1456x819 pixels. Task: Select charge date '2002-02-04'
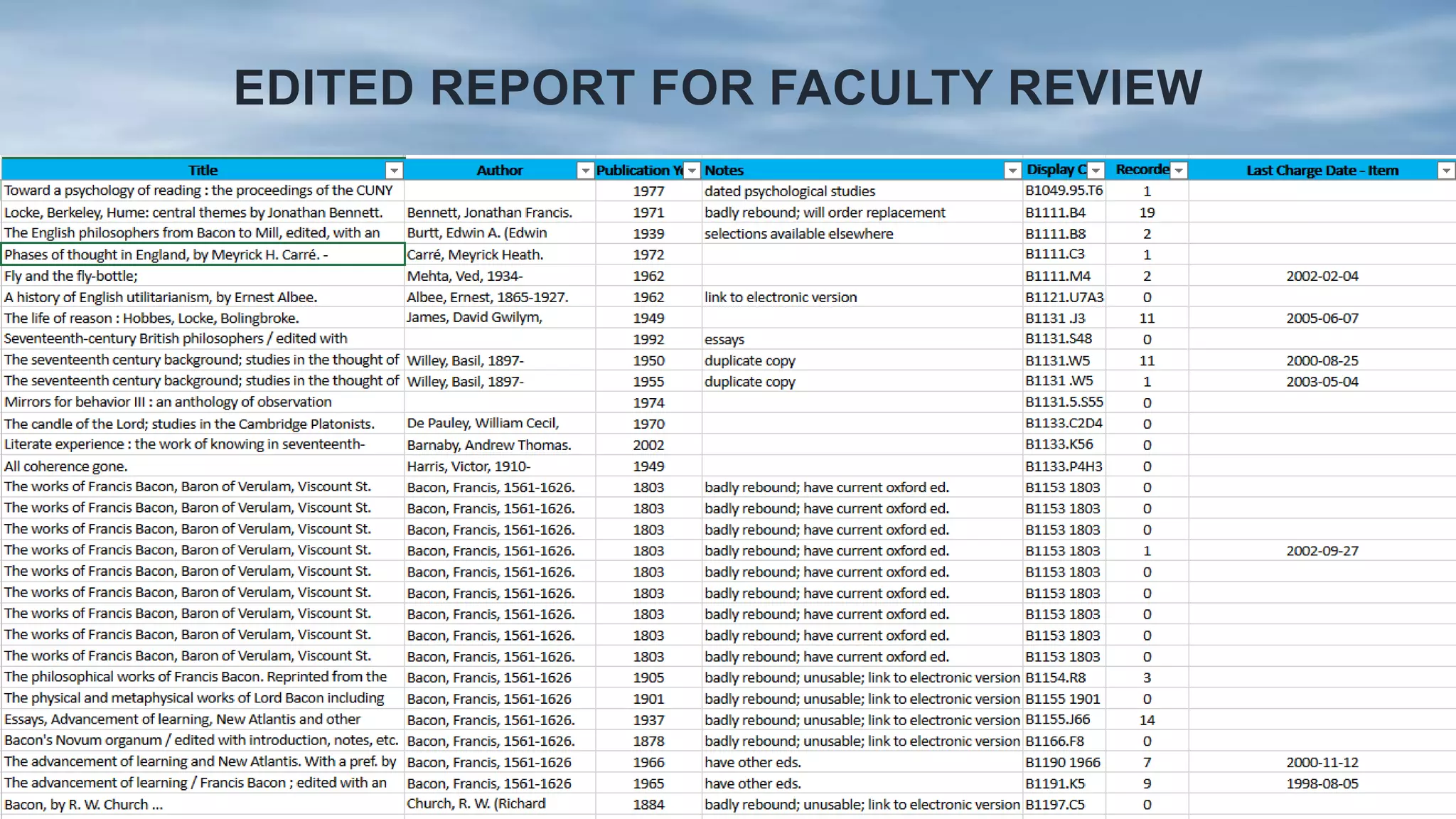tap(1322, 276)
